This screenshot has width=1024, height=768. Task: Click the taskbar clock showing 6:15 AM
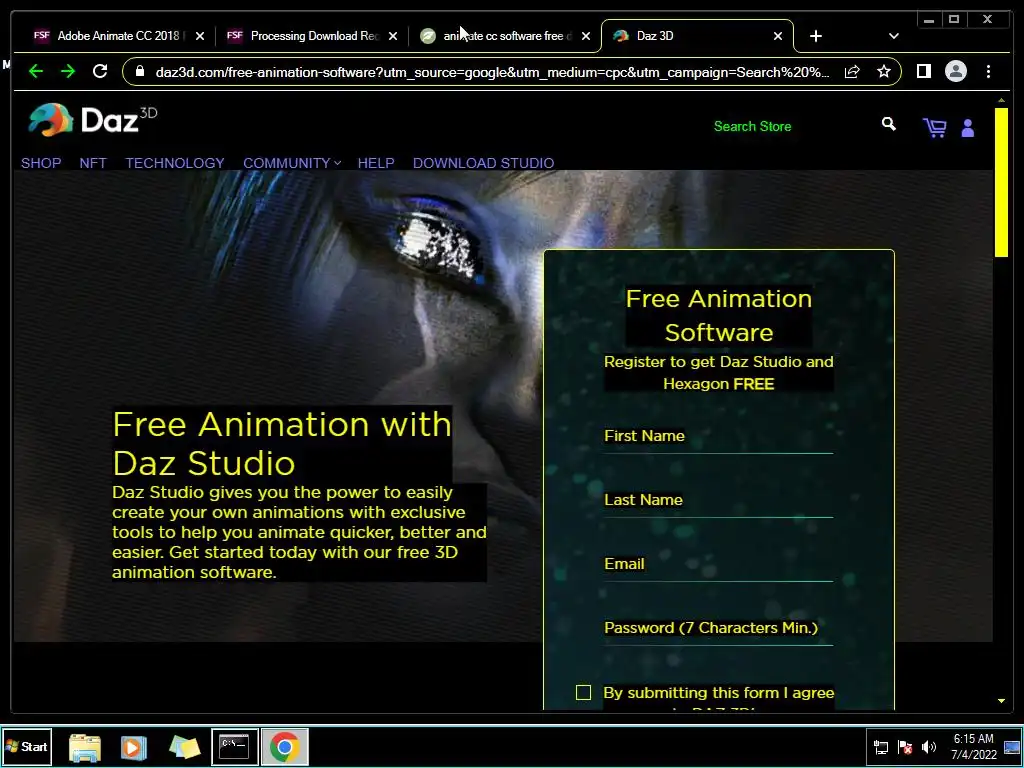[973, 746]
